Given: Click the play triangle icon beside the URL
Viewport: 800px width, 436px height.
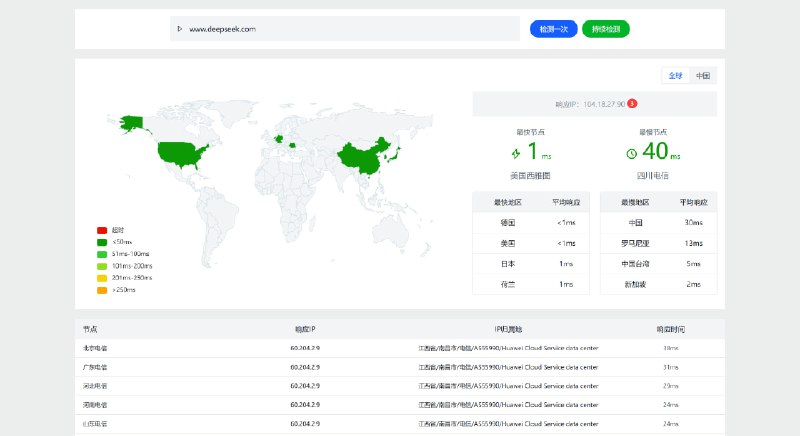Looking at the screenshot, I should 179,29.
